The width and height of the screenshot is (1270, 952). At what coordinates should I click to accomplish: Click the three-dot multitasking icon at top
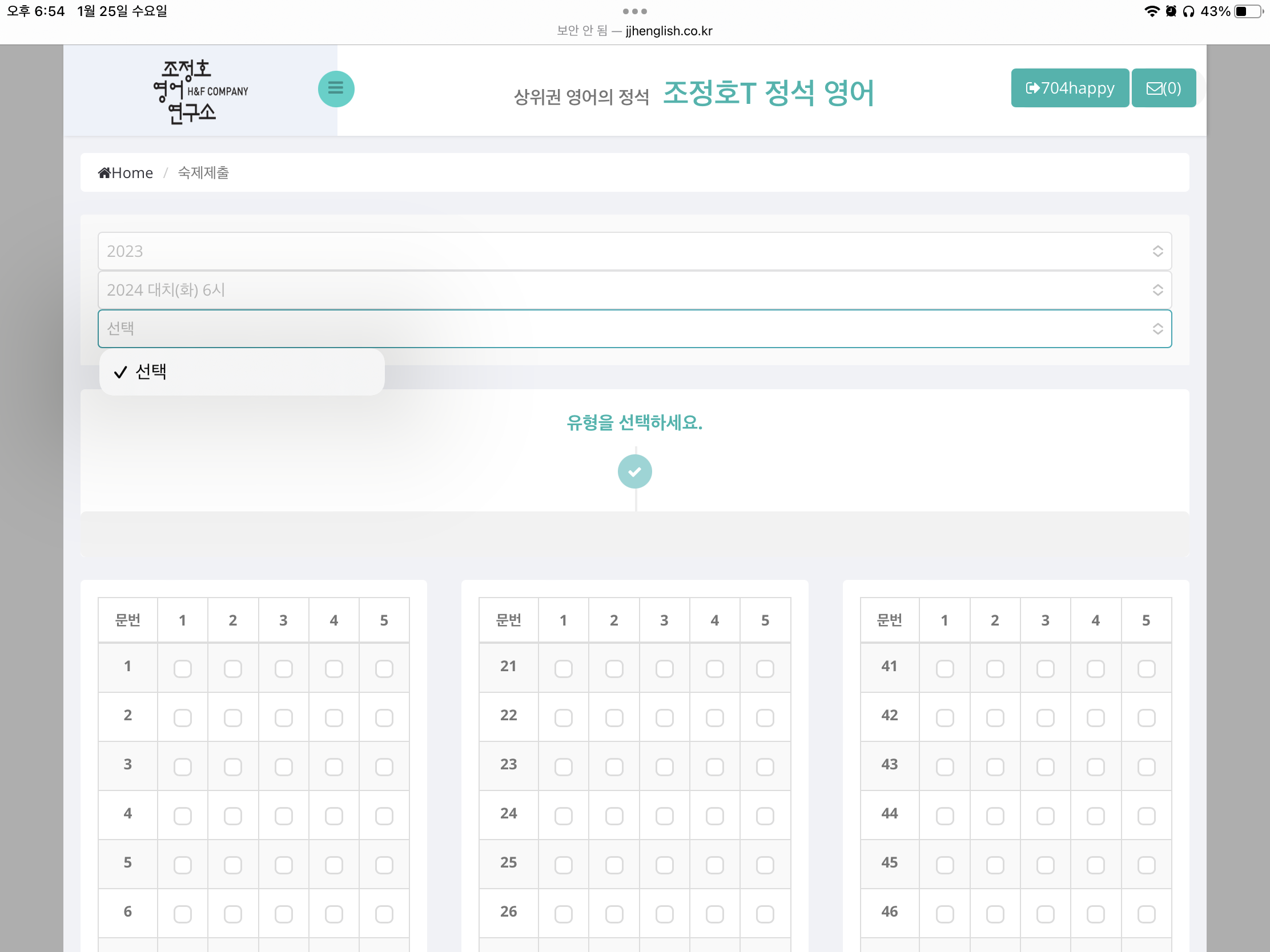(634, 11)
